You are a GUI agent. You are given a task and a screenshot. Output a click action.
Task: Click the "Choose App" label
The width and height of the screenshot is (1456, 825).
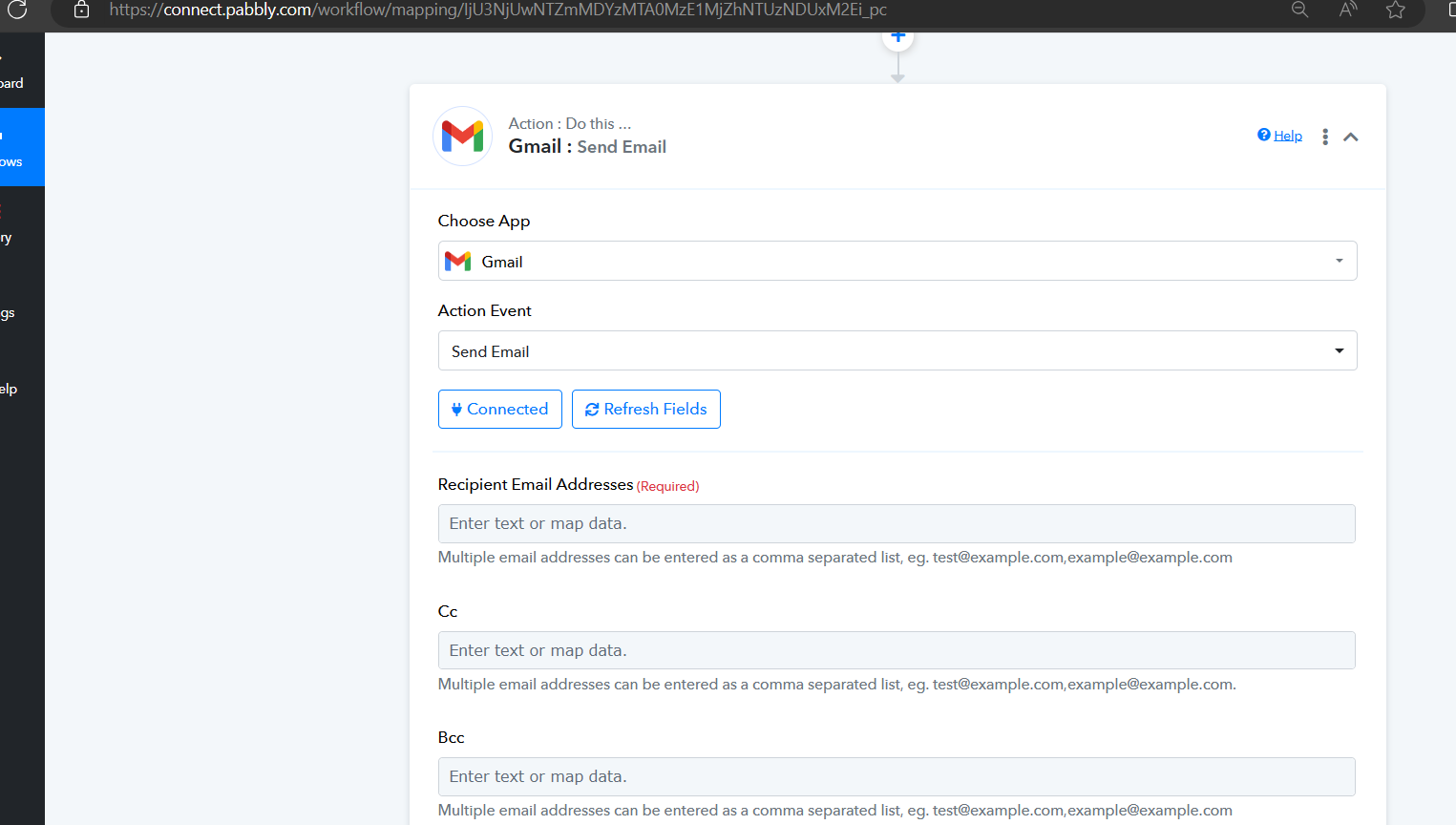(484, 221)
